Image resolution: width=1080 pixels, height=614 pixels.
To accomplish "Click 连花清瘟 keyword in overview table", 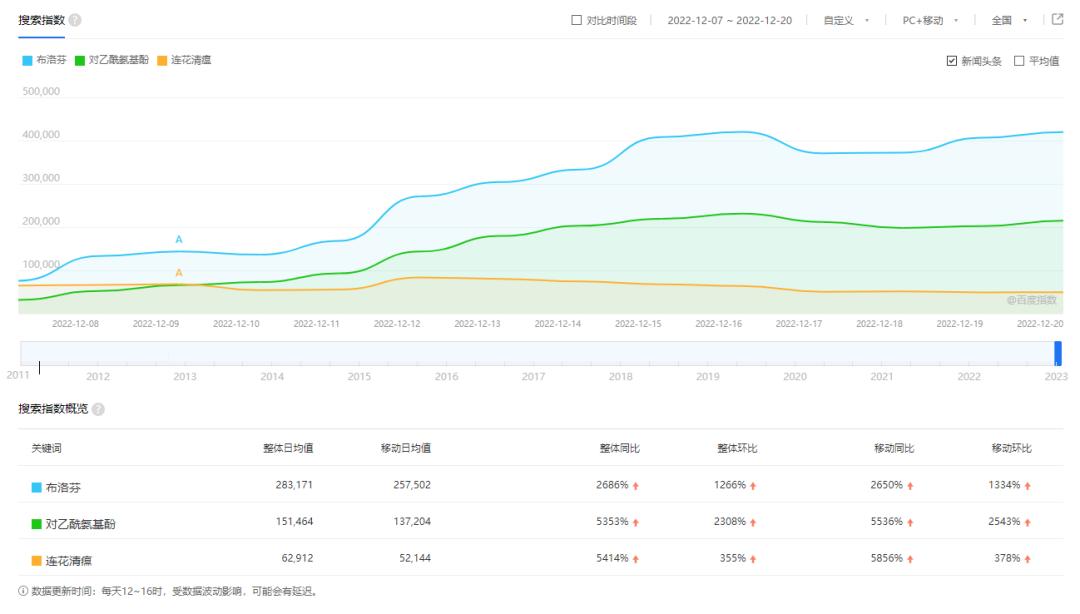I will (69, 560).
